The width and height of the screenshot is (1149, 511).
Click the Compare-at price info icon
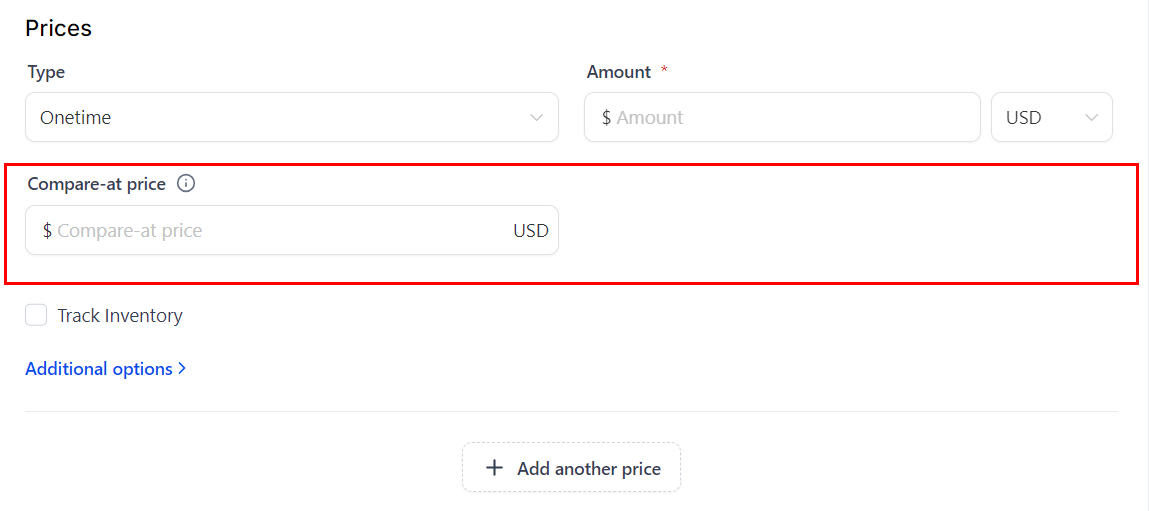tap(186, 184)
